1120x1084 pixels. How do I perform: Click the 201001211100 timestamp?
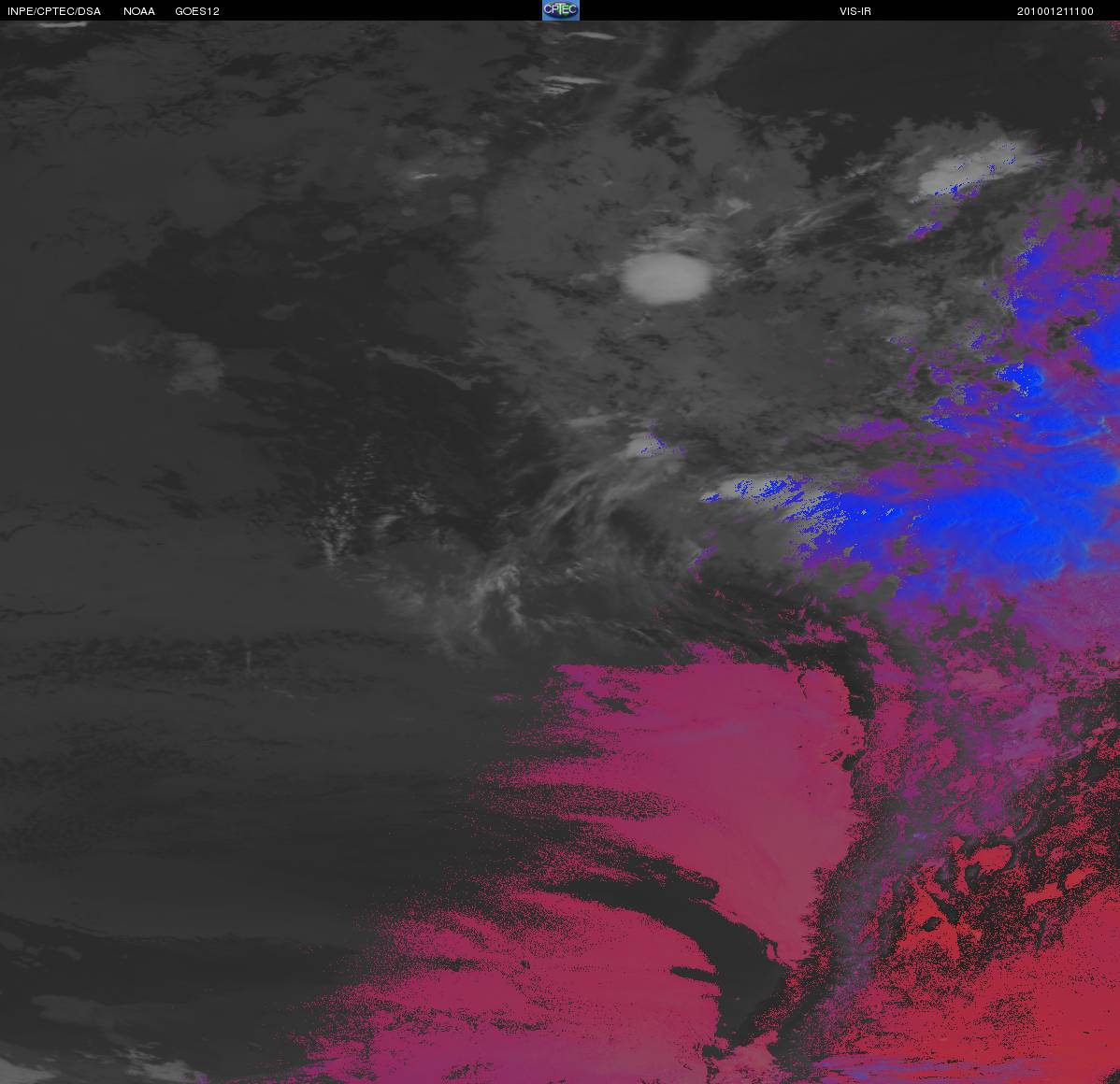pos(1055,11)
